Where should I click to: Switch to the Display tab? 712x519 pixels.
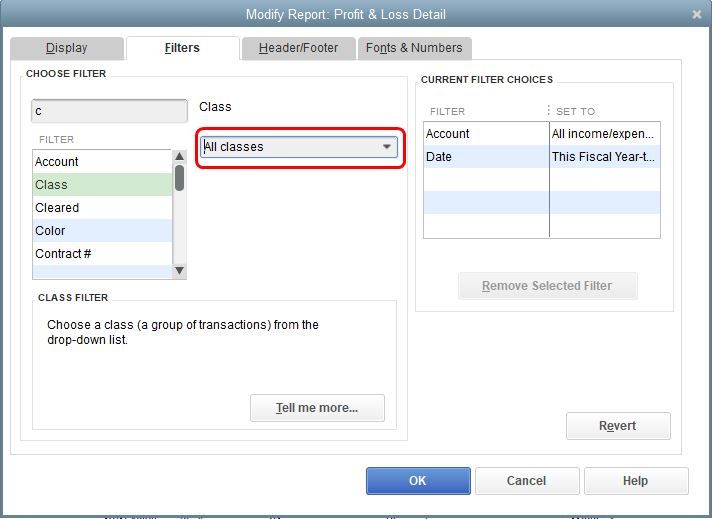[67, 48]
